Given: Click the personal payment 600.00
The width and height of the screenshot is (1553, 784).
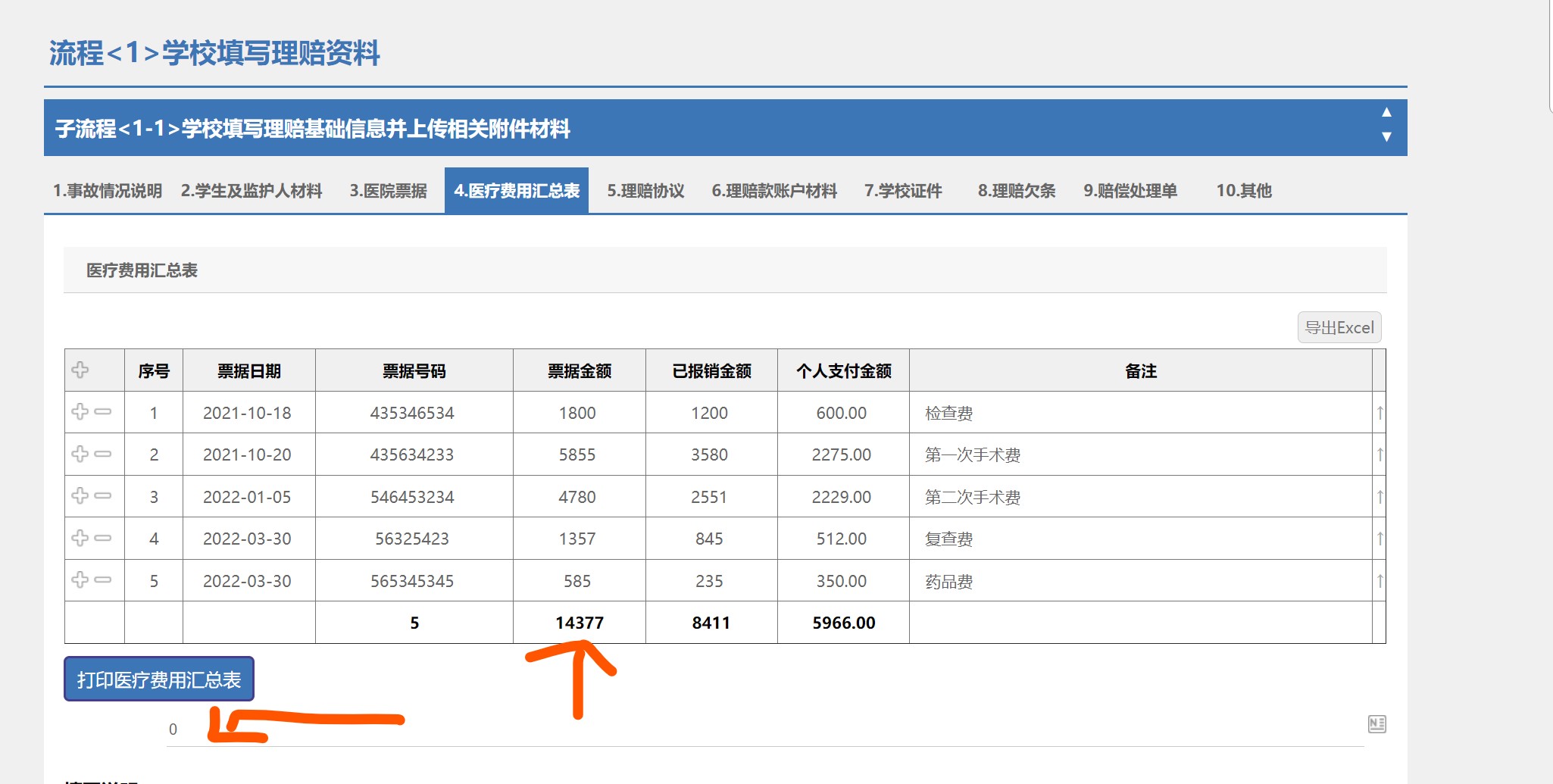Looking at the screenshot, I should coord(842,413).
